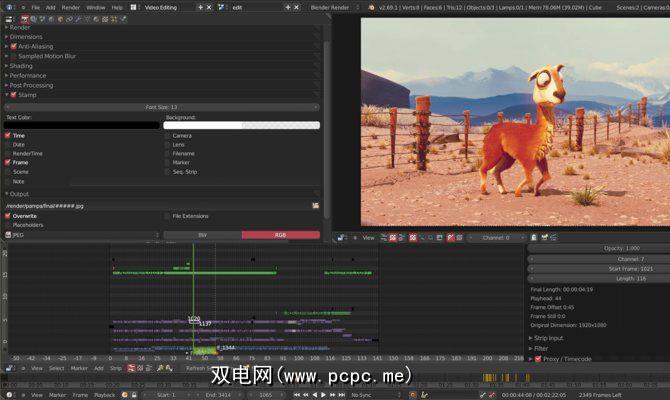The width and height of the screenshot is (670, 400).
Task: Disable the Anti-Aliasing checkbox
Action: (x=13, y=46)
